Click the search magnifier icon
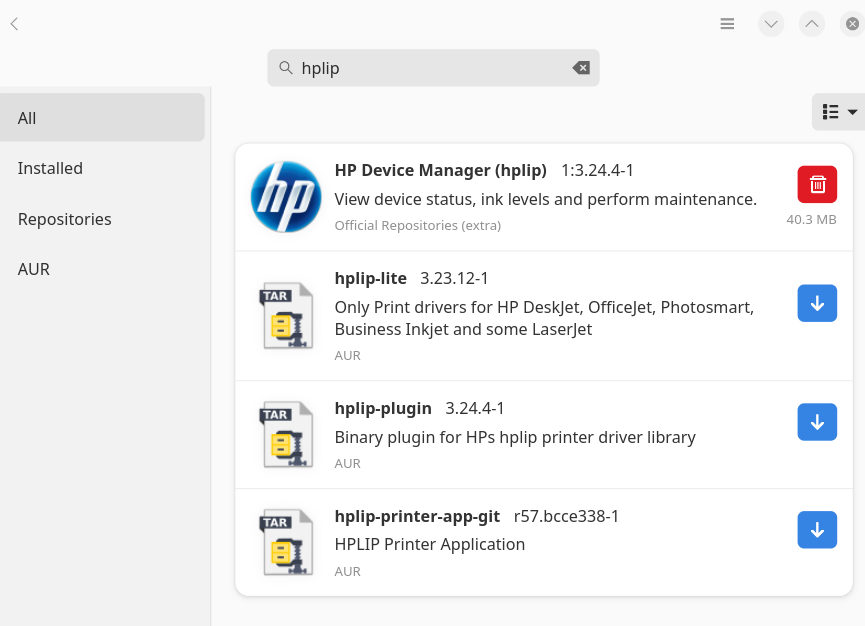Image resolution: width=865 pixels, height=626 pixels. pos(285,68)
